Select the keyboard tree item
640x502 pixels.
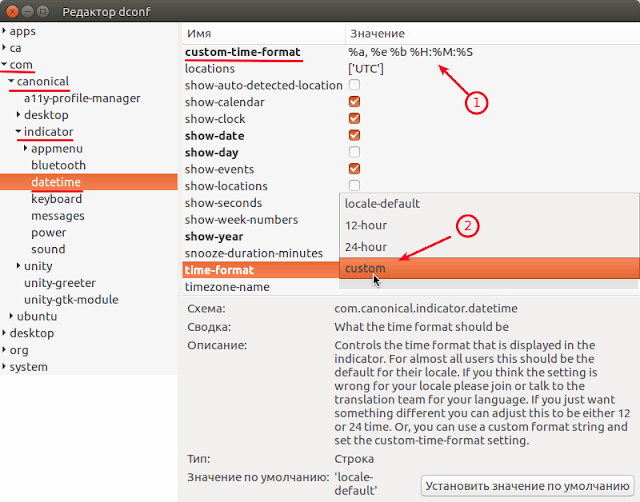(56, 199)
